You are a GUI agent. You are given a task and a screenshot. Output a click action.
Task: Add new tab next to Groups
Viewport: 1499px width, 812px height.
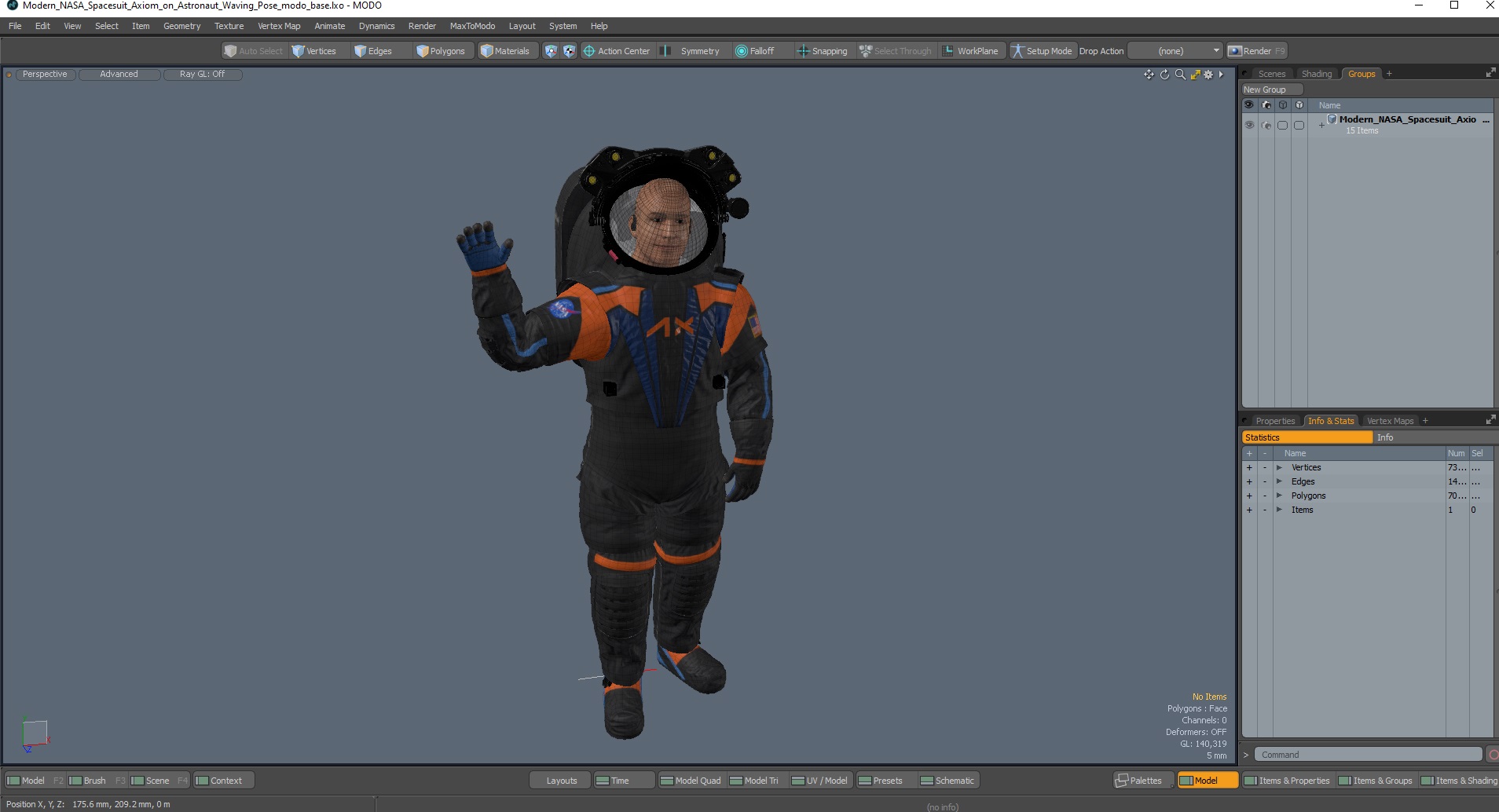[1389, 74]
